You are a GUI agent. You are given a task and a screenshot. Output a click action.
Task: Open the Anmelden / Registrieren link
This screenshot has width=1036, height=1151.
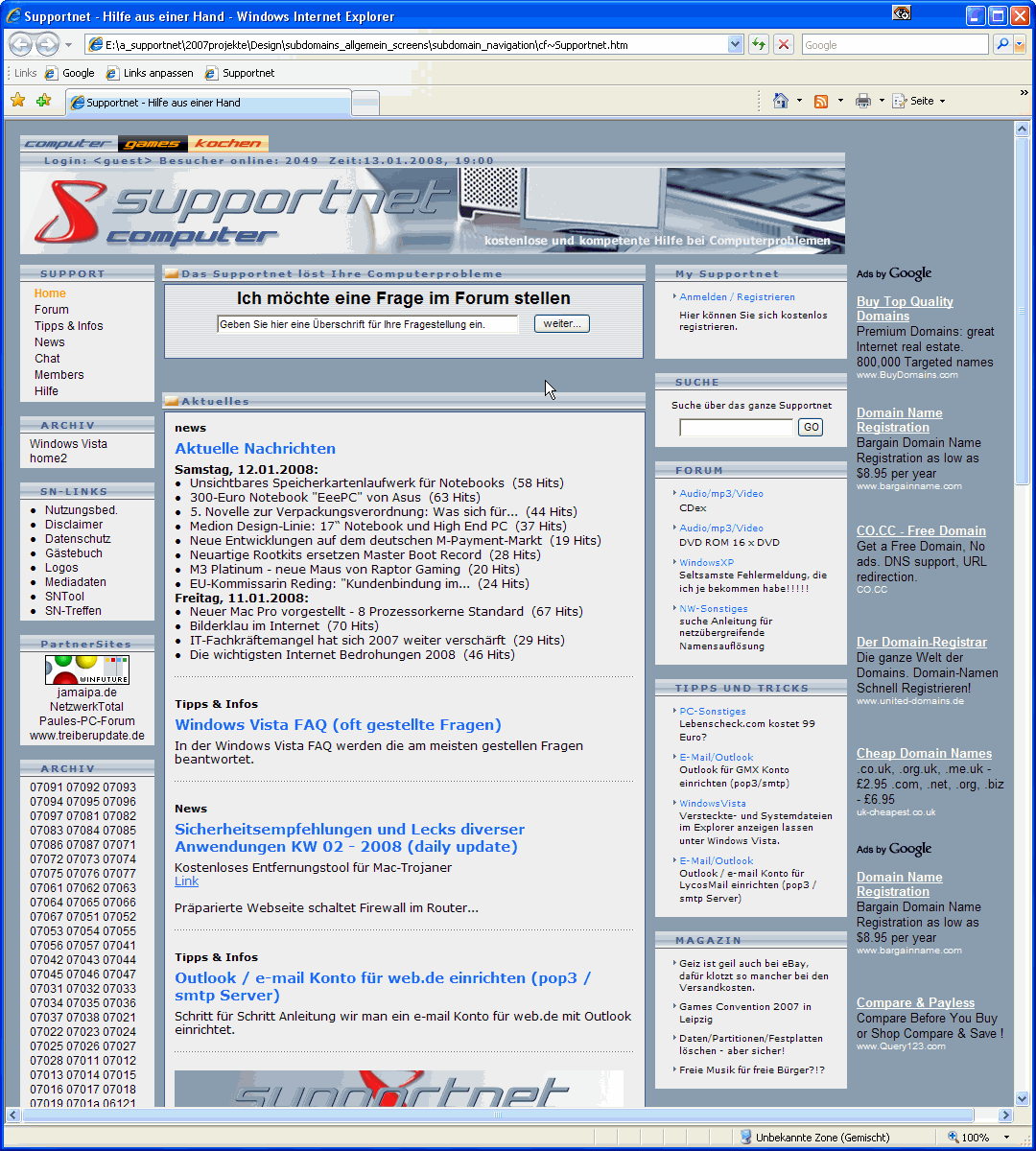tap(737, 297)
